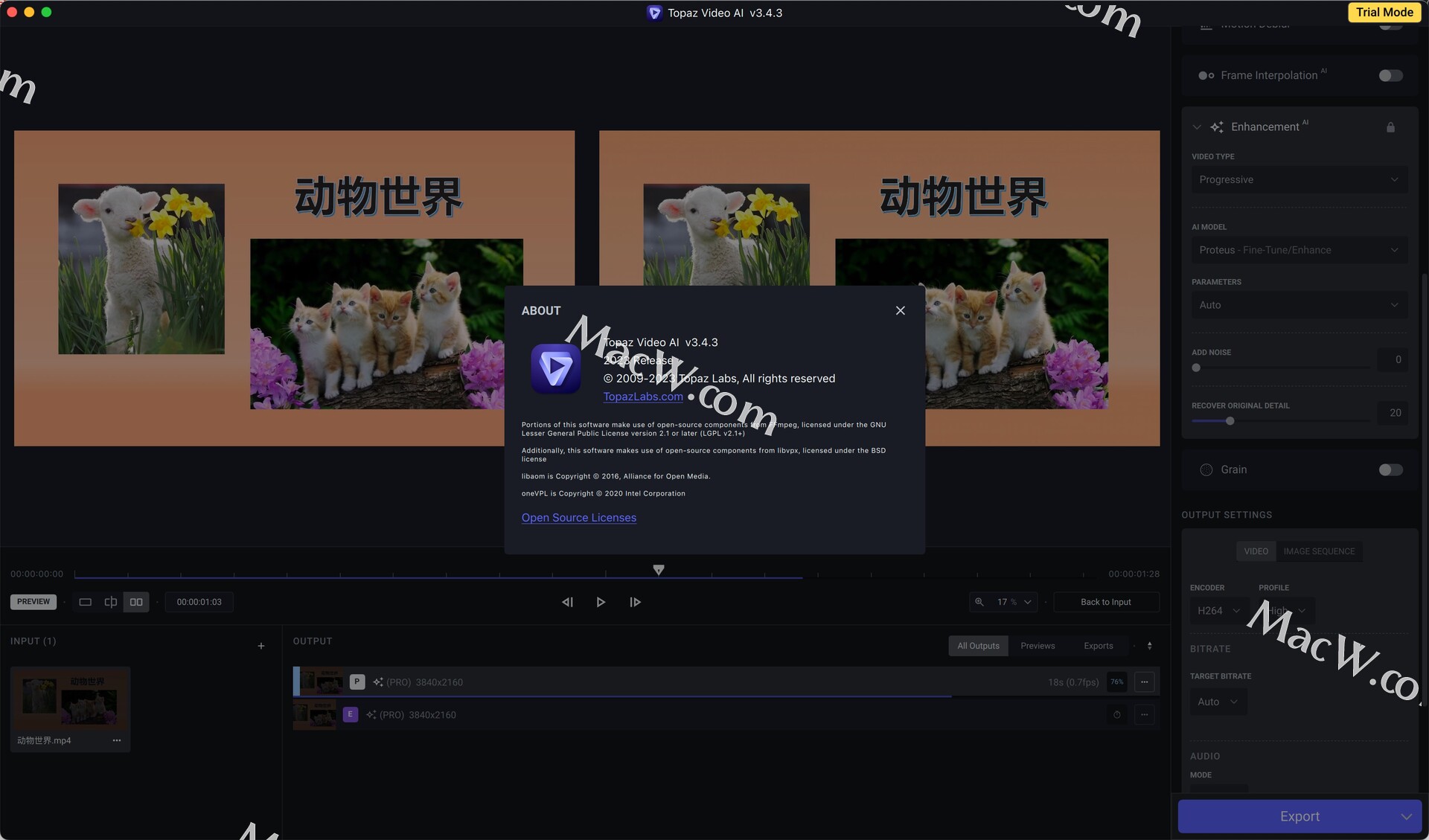Open the TopazLabs.com link
The height and width of the screenshot is (840, 1429).
[643, 397]
